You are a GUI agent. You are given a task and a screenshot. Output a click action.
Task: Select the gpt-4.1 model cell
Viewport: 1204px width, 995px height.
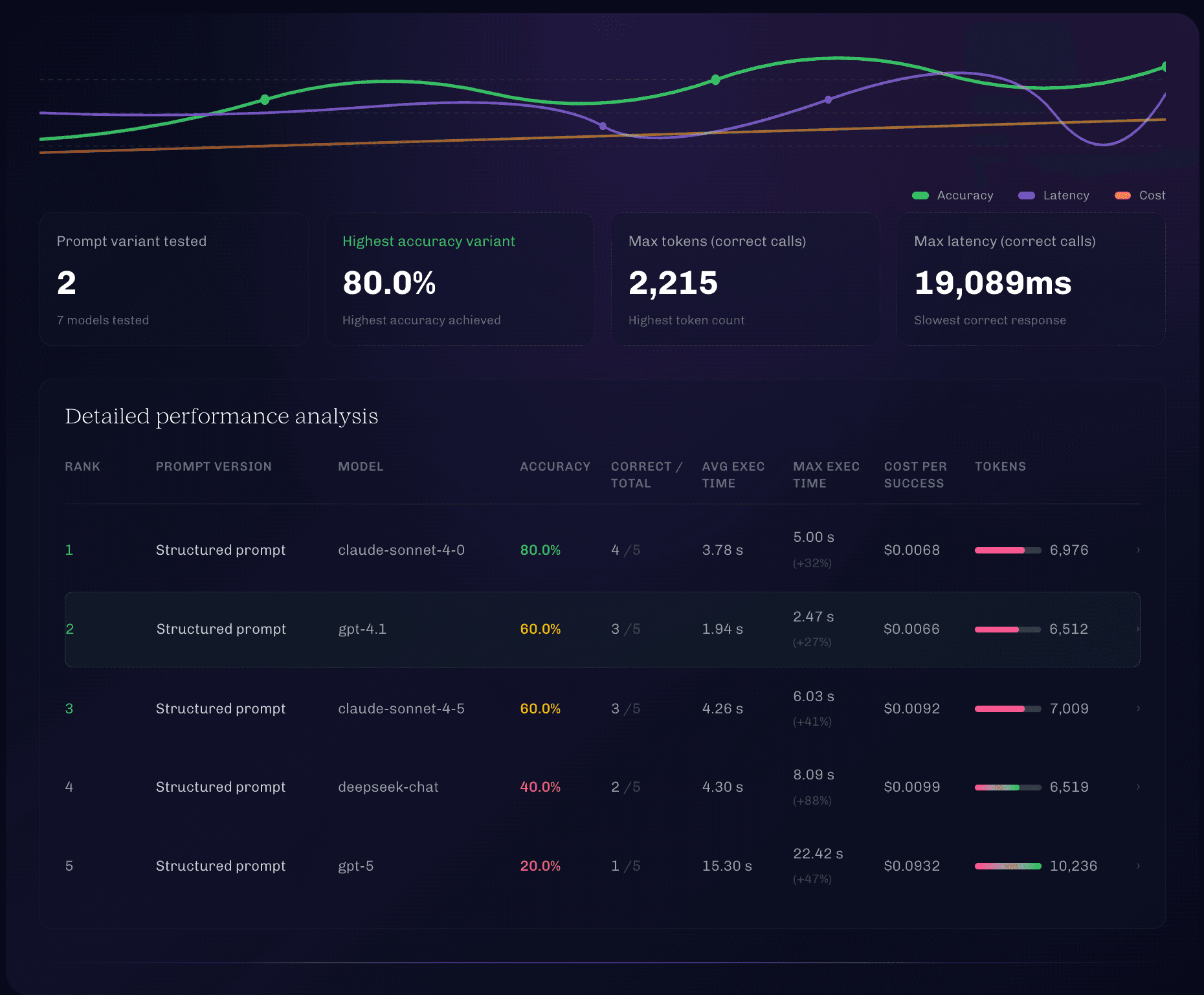(362, 629)
